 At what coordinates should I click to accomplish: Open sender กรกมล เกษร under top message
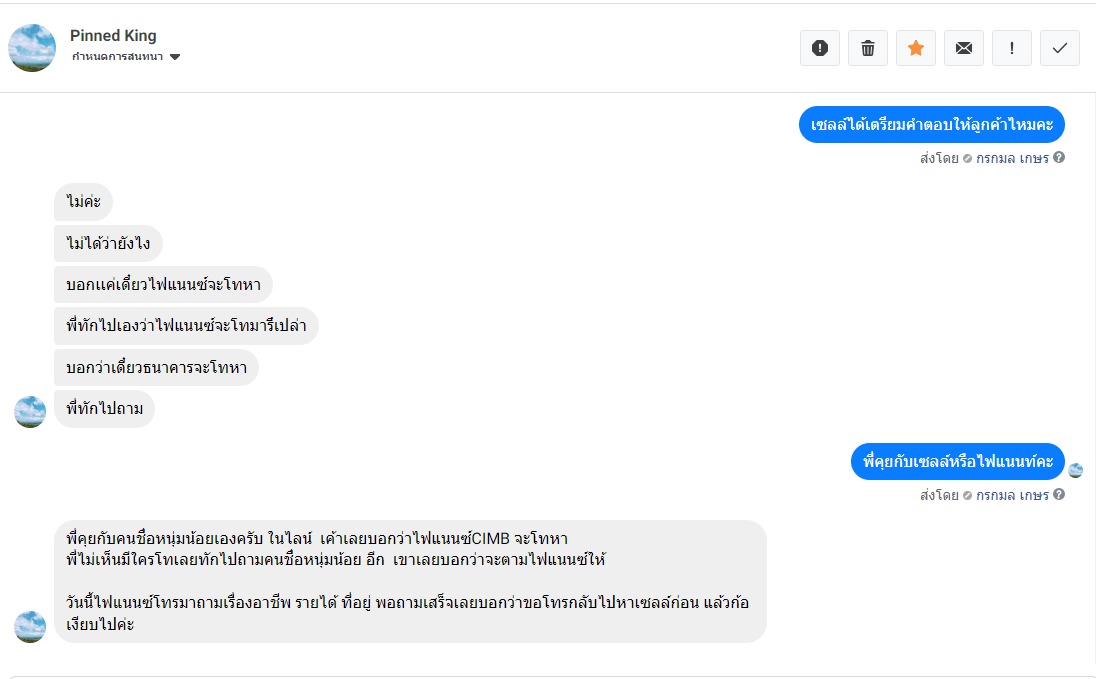coord(1012,157)
